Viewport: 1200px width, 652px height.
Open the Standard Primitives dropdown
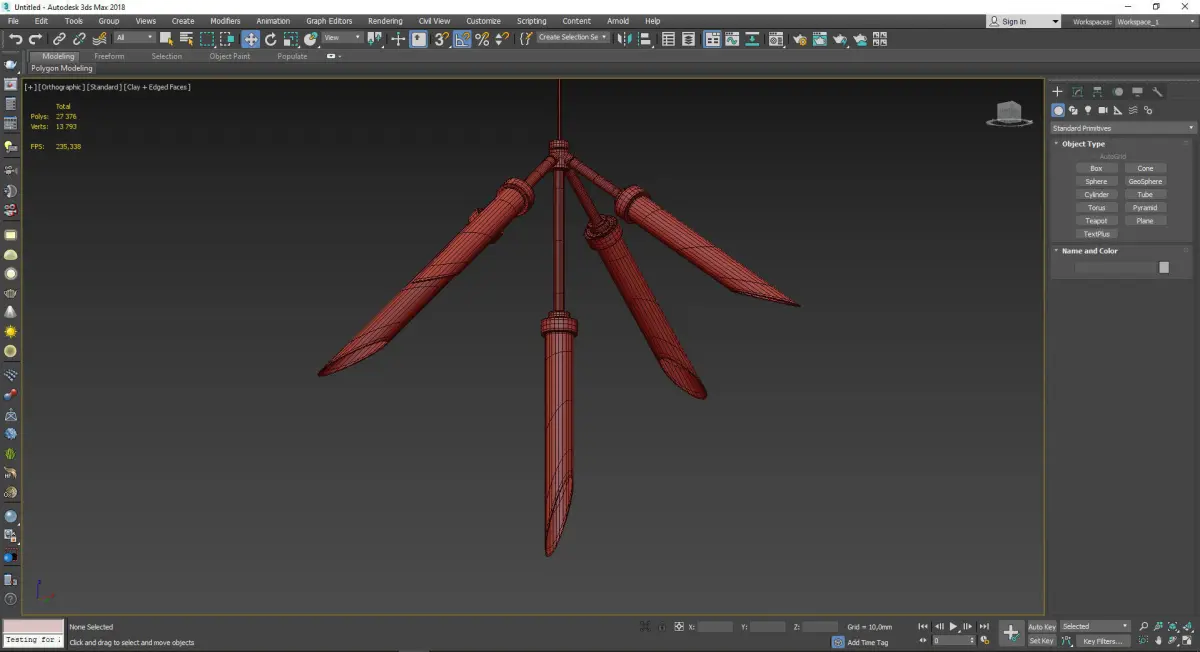click(x=1122, y=128)
